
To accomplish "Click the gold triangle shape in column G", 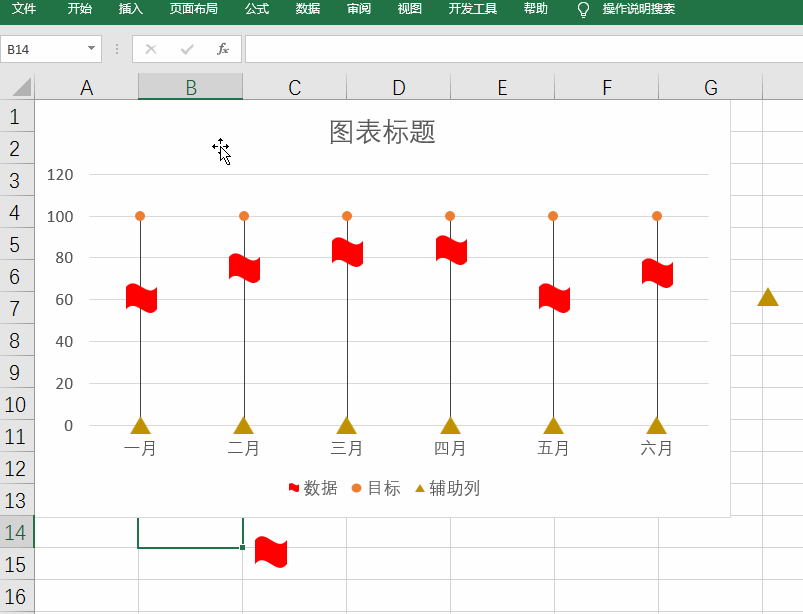I will click(768, 298).
